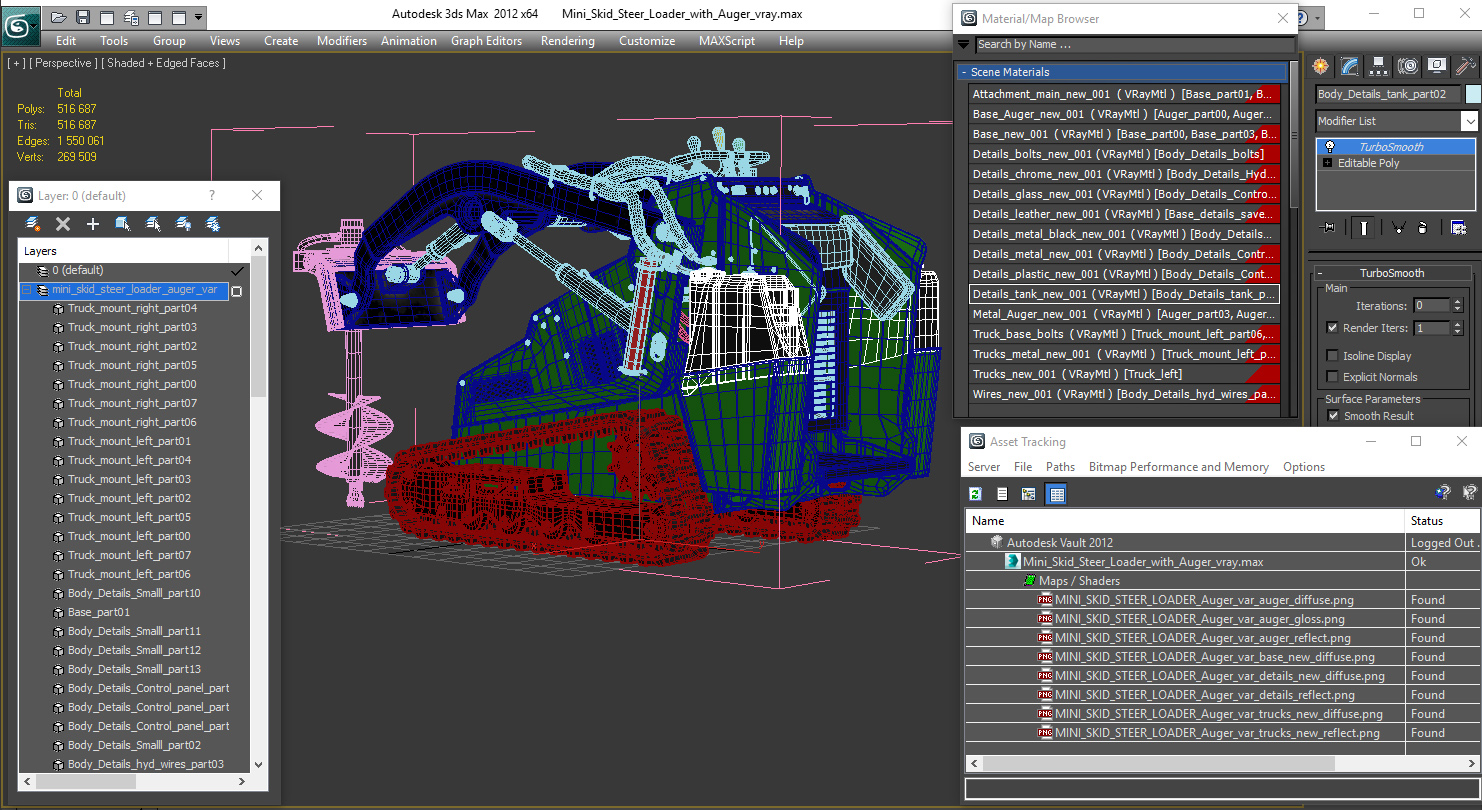Open the Utilities hammer panel tab
The image size is (1482, 810).
click(1466, 66)
